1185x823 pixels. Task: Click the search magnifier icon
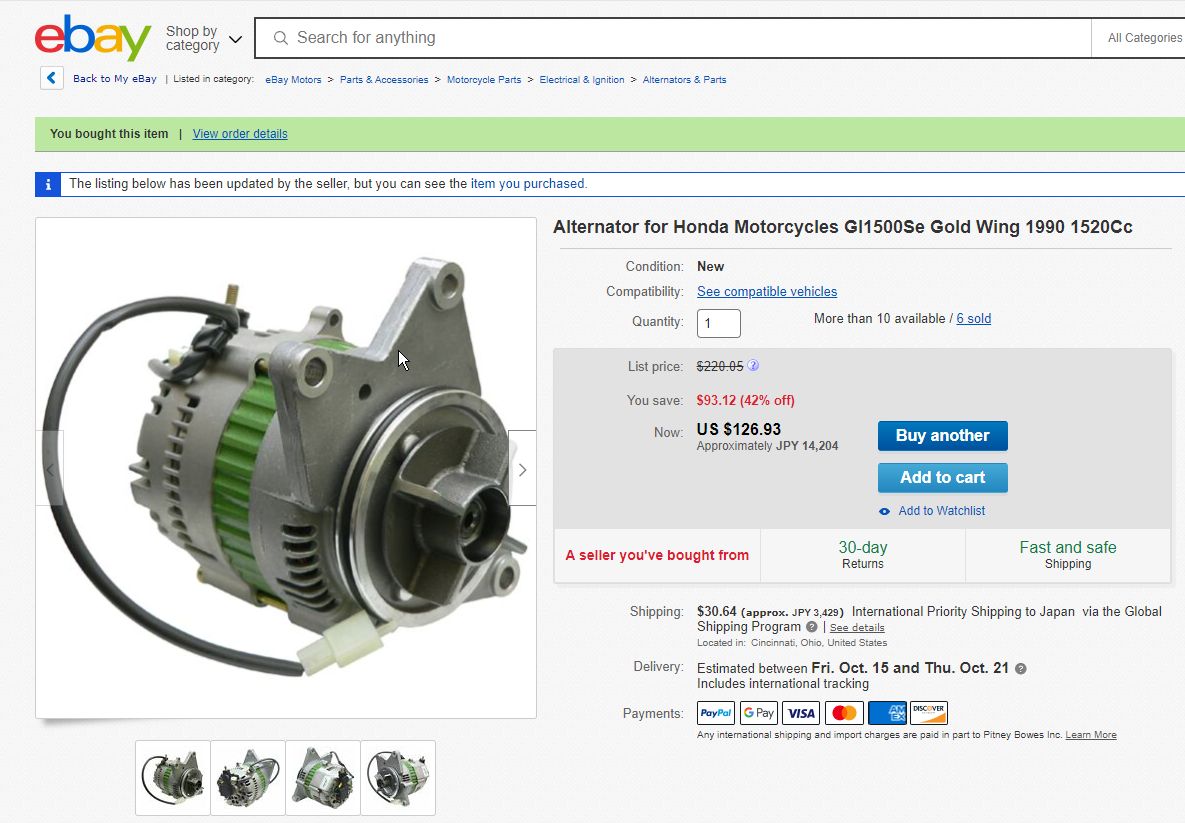point(280,38)
